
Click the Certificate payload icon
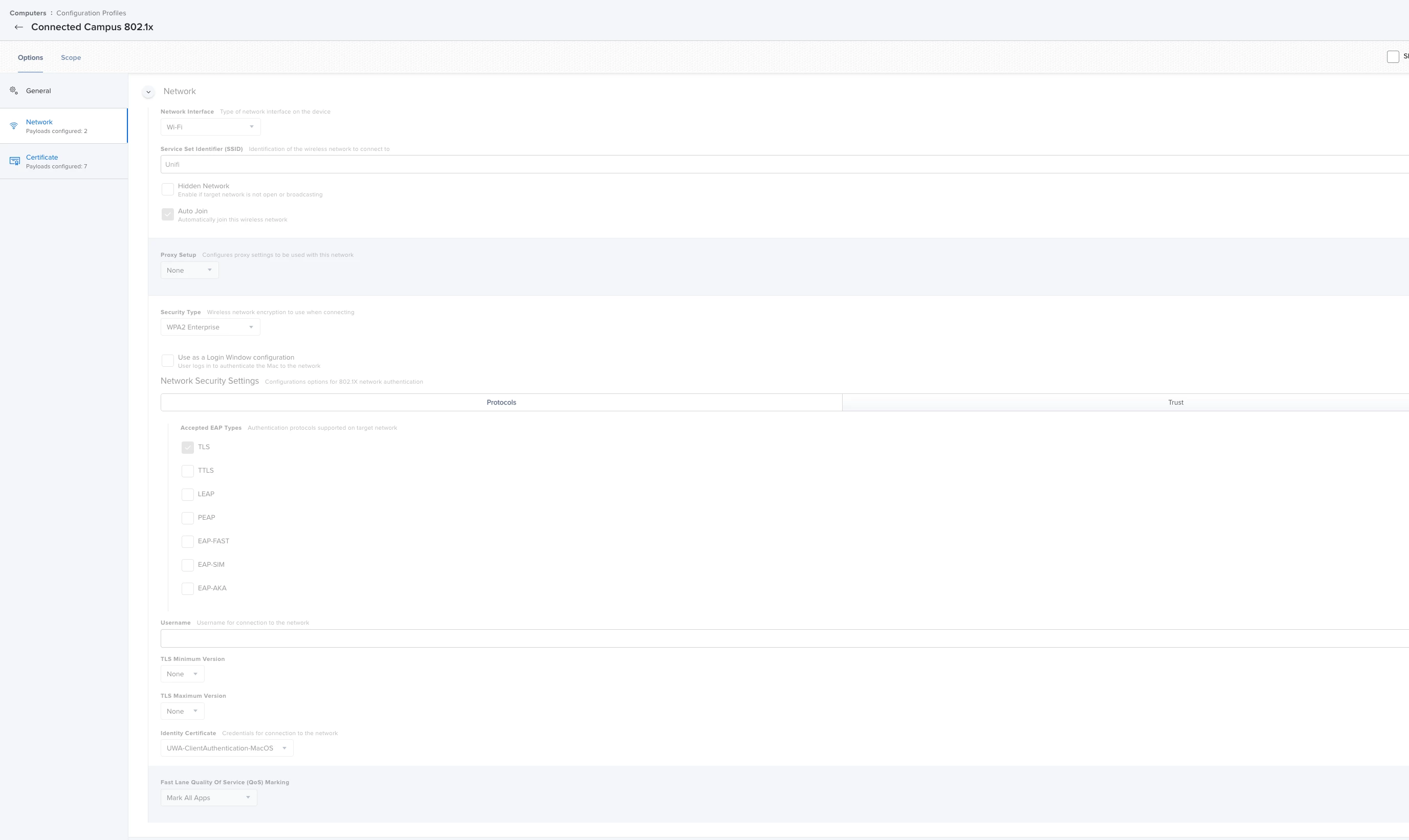(15, 161)
